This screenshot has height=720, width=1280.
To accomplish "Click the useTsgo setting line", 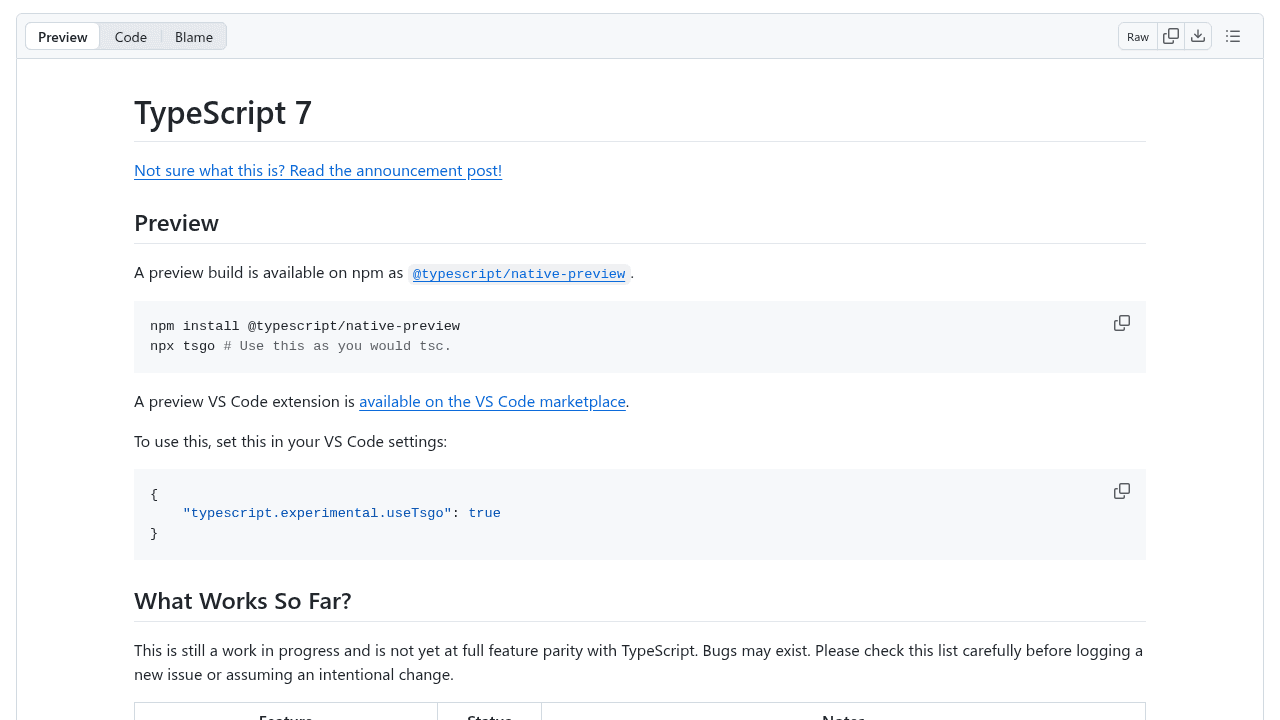I will tap(341, 513).
